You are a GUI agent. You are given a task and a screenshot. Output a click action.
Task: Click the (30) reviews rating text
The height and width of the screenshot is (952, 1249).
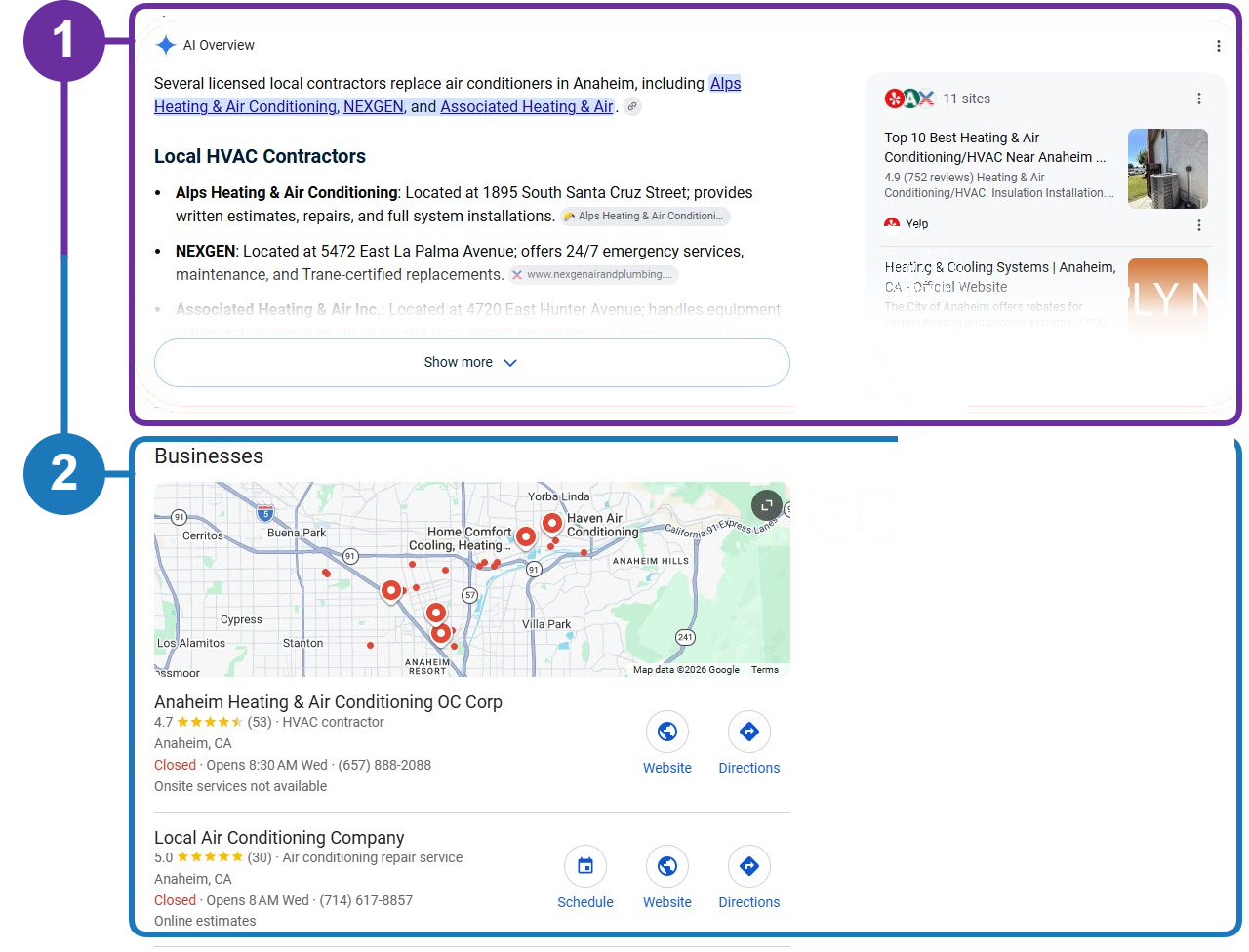click(260, 858)
